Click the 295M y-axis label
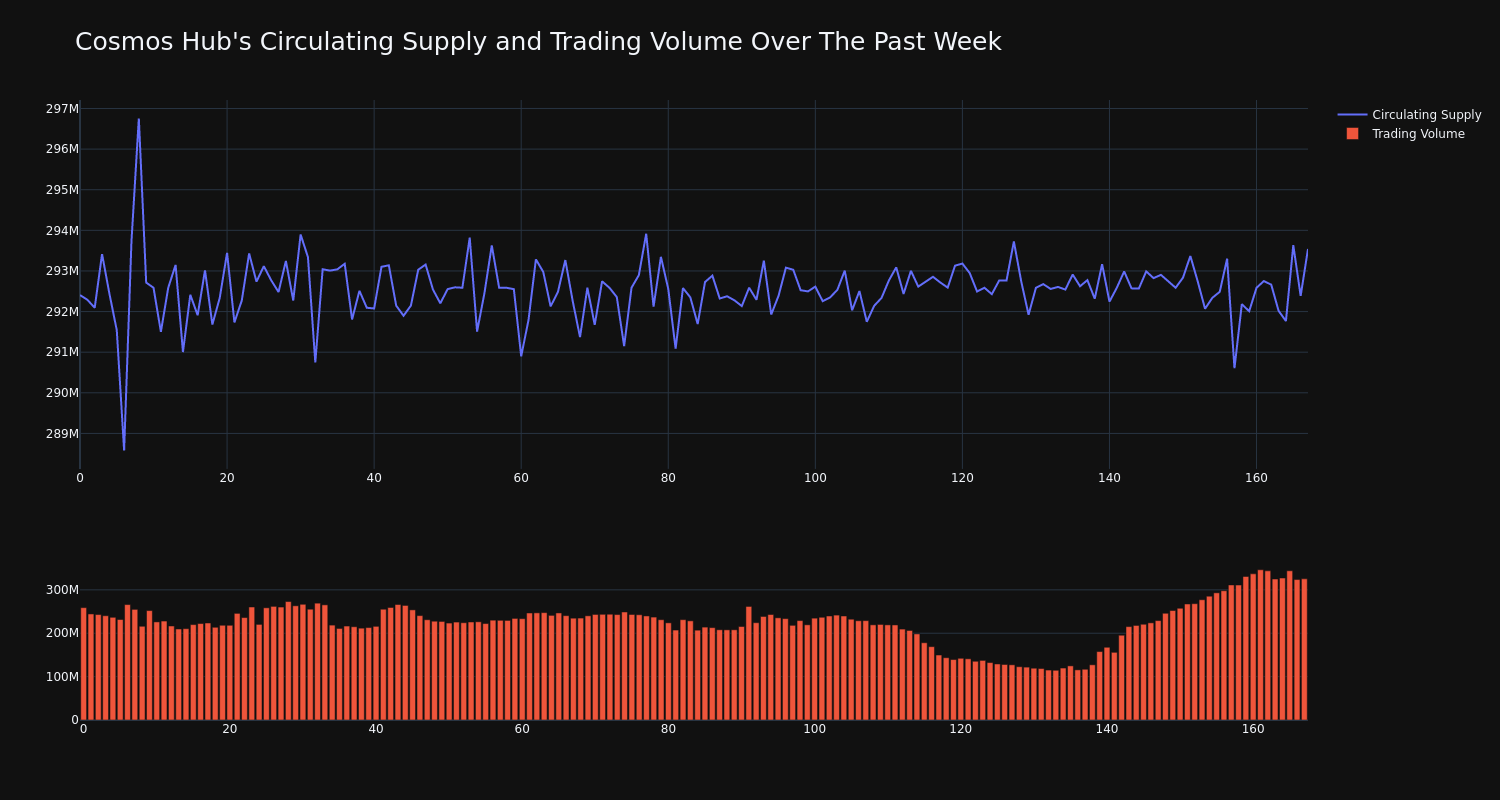Screen dimensions: 1500x800 [x=61, y=190]
